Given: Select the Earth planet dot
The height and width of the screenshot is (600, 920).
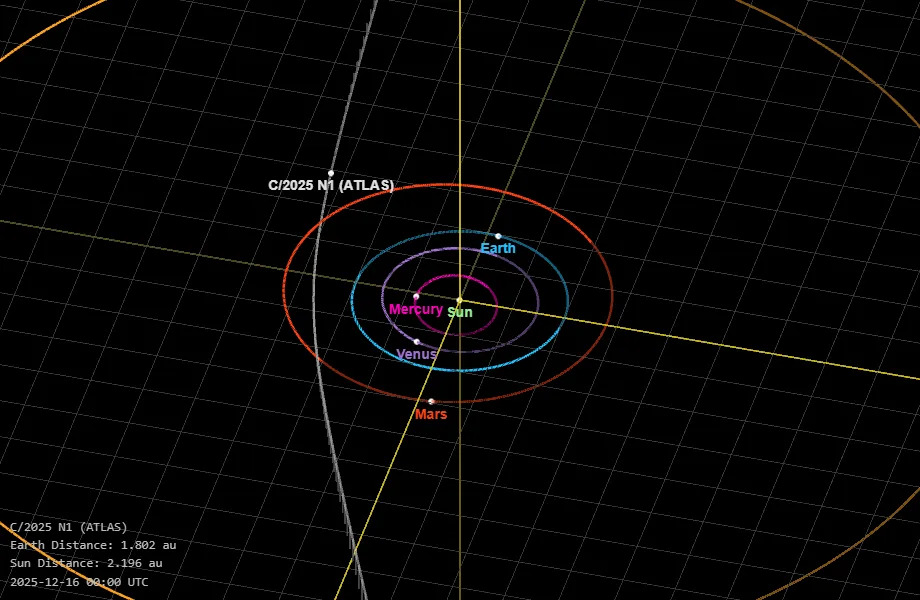Looking at the screenshot, I should [498, 236].
